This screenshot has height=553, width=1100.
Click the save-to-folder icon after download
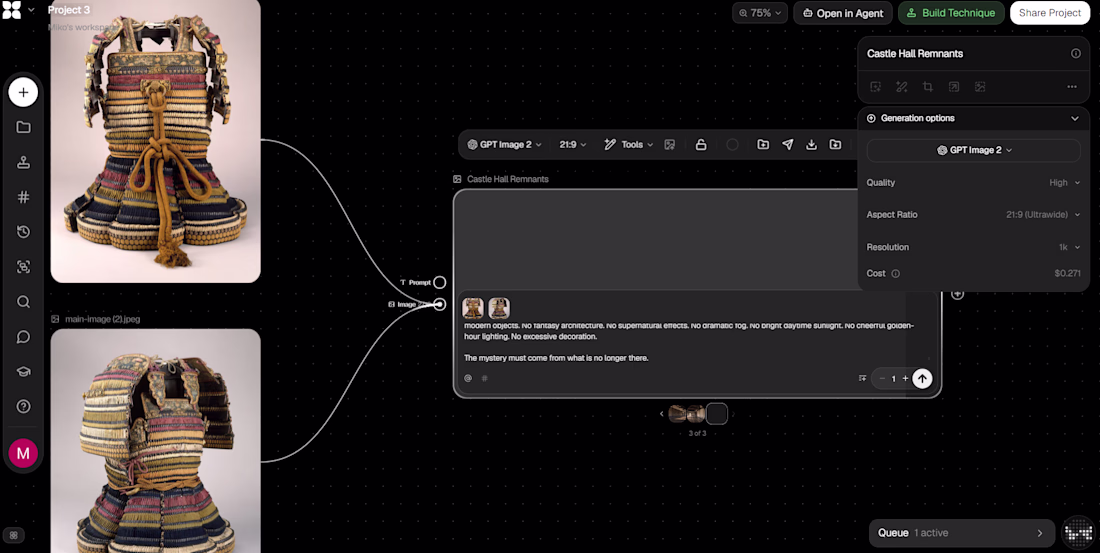tap(835, 145)
